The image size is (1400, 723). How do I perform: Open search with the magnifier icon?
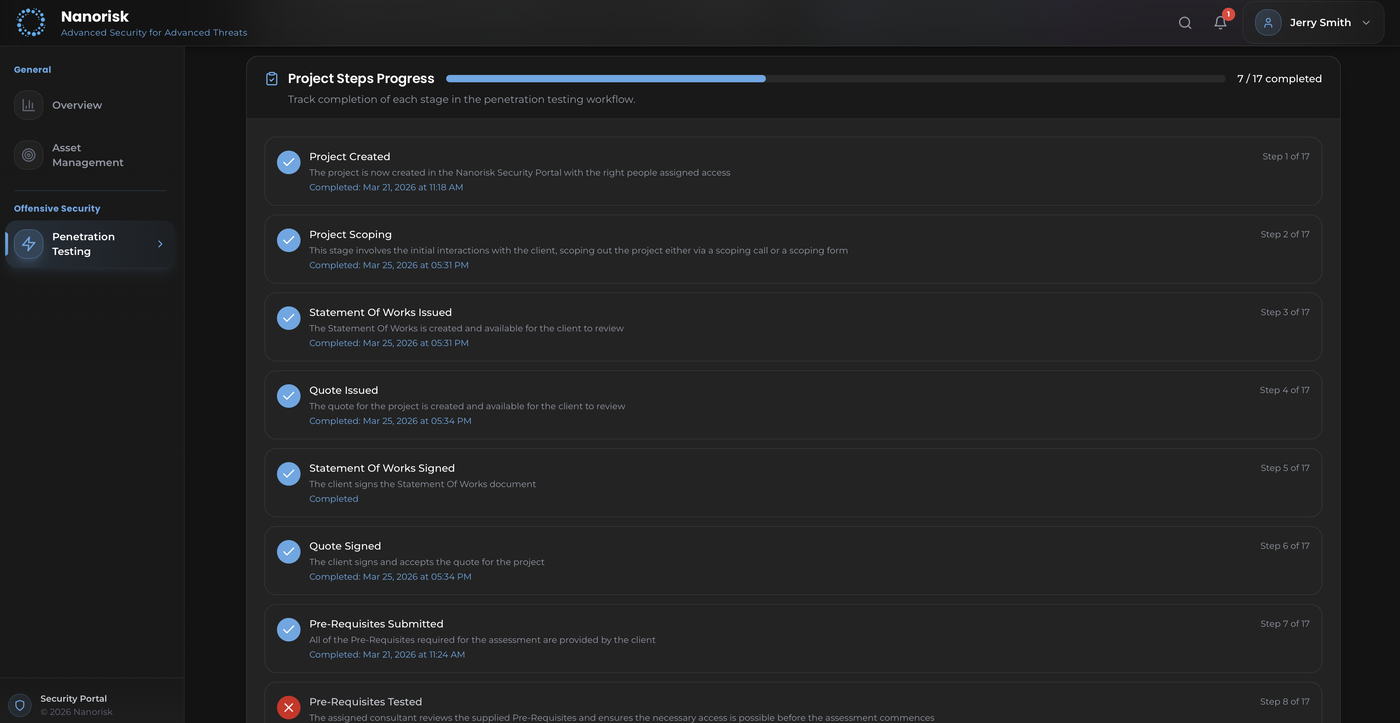[x=1185, y=23]
